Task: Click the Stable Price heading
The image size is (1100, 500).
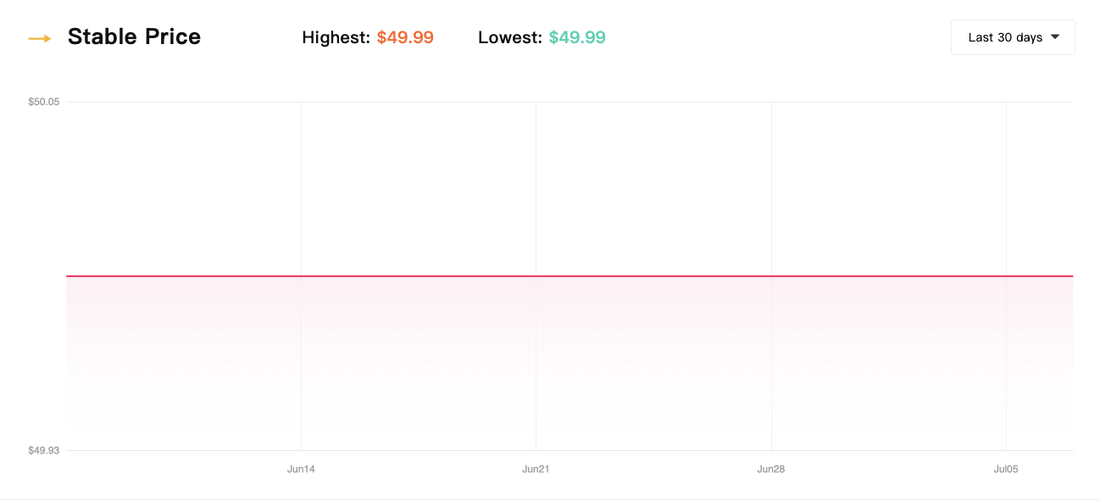Action: point(134,37)
